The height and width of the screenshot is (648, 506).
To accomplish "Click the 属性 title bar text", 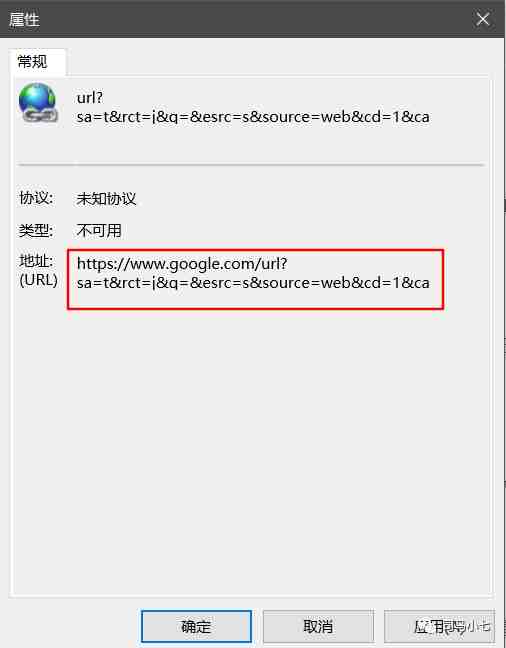I will pos(24,19).
